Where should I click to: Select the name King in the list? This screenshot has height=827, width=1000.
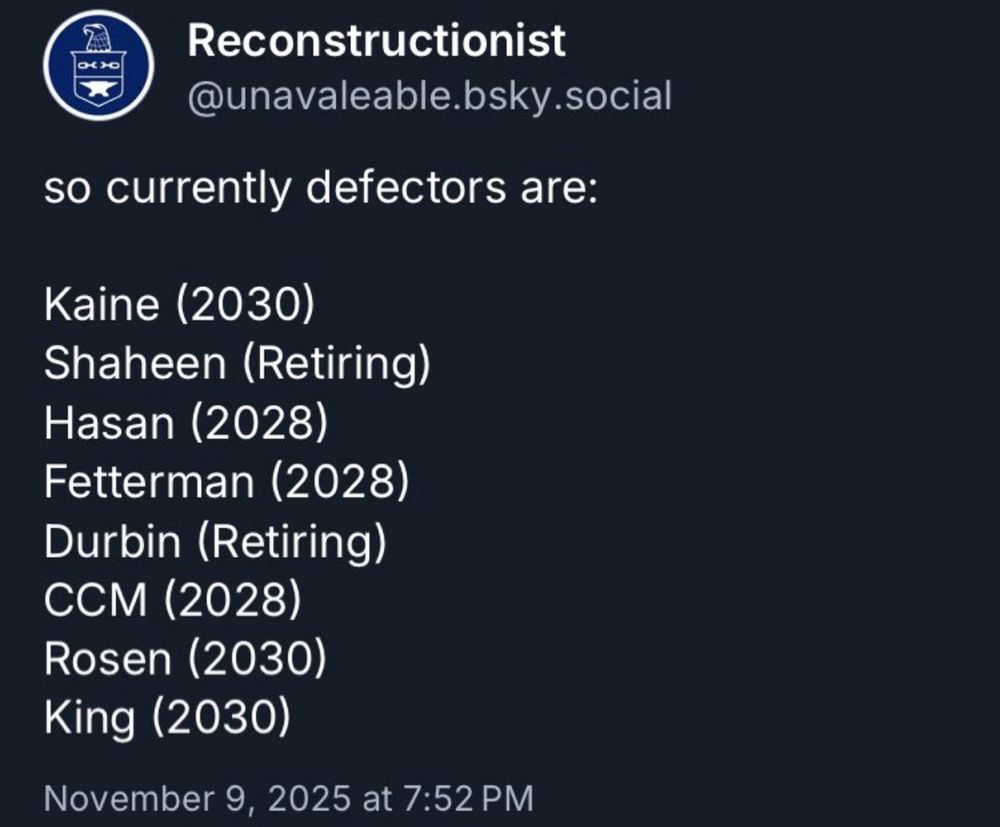[87, 718]
